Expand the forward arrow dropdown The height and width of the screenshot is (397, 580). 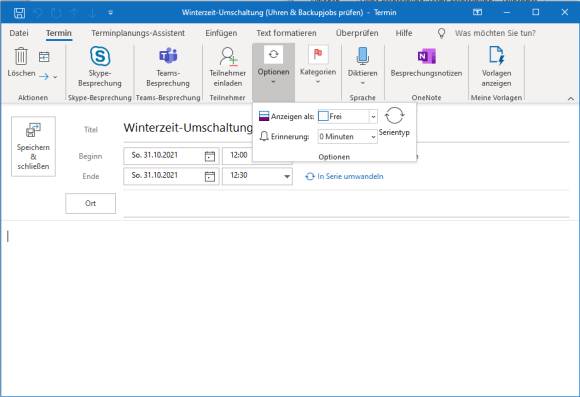[x=55, y=77]
